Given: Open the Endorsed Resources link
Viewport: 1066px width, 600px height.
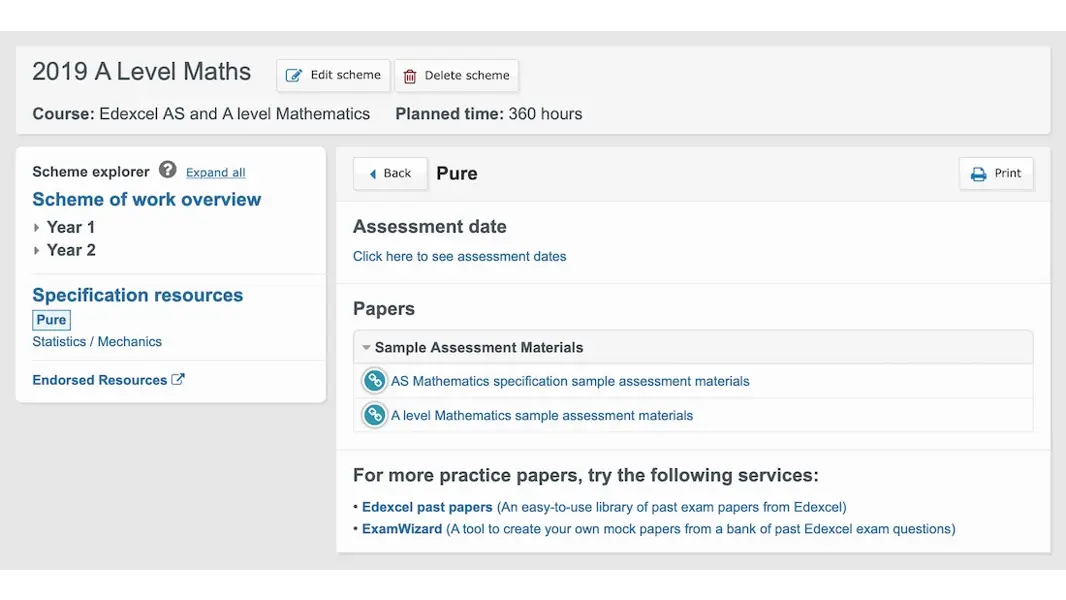Looking at the screenshot, I should tap(100, 381).
